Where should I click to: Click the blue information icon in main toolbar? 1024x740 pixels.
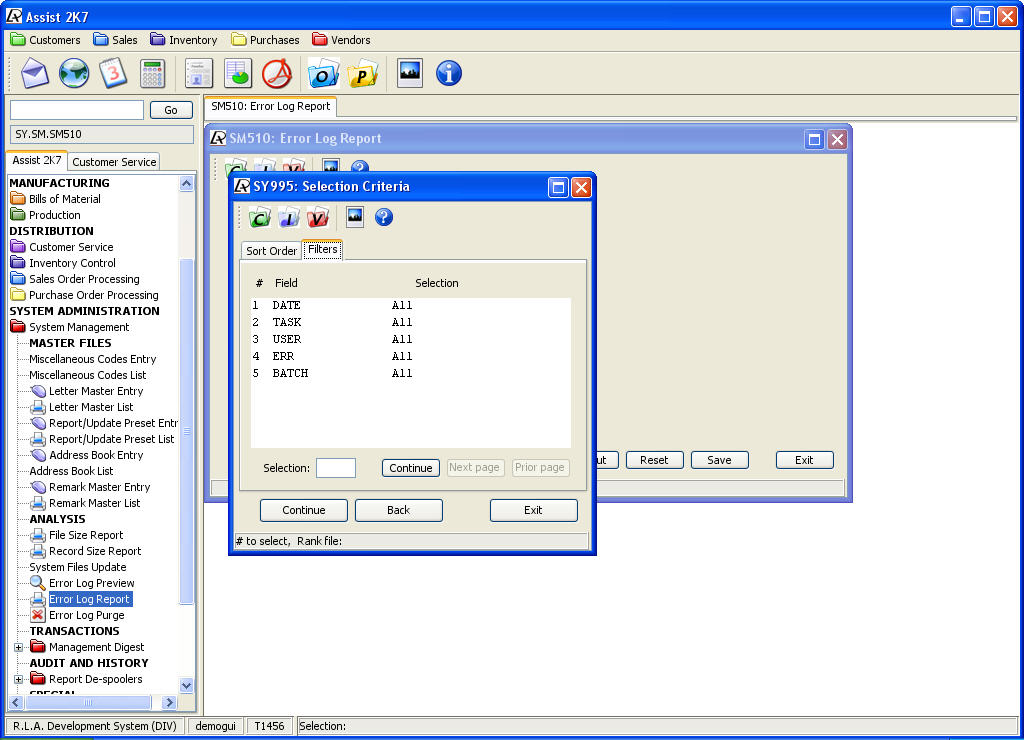point(449,73)
